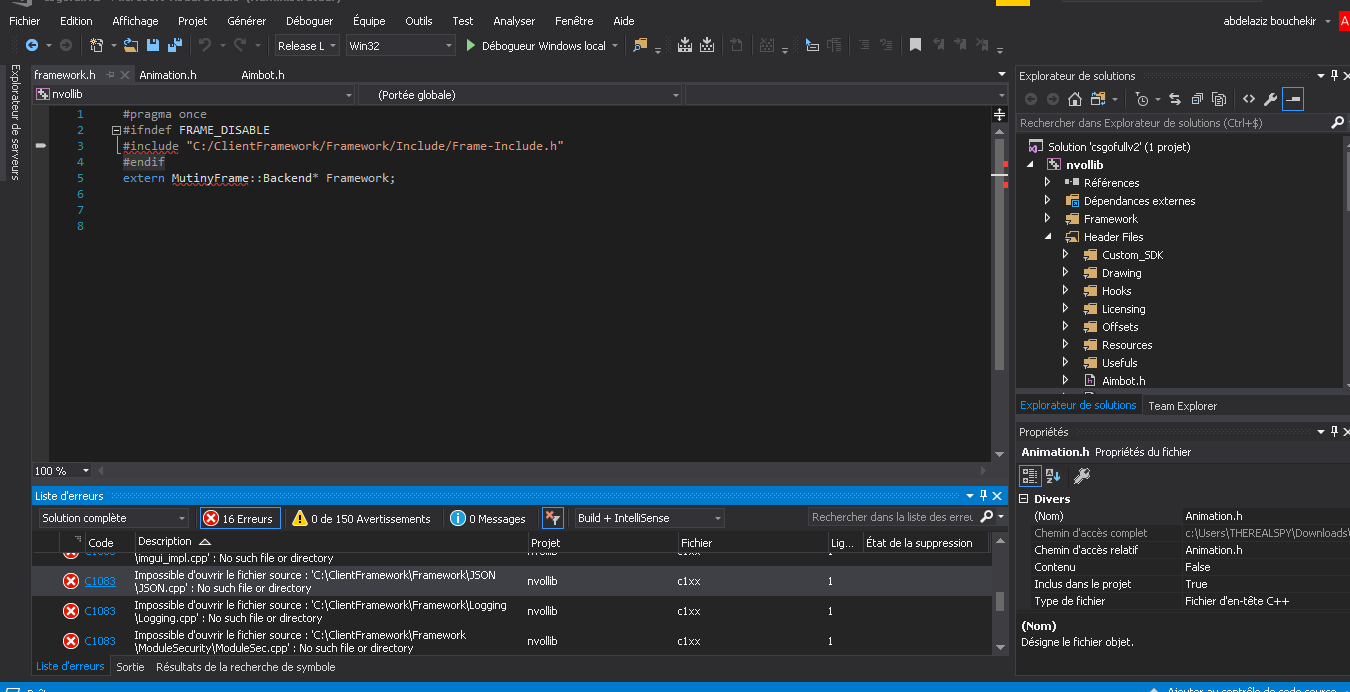Click the C1083 error code link for JSON.cpp
The height and width of the screenshot is (692, 1350).
[x=100, y=581]
